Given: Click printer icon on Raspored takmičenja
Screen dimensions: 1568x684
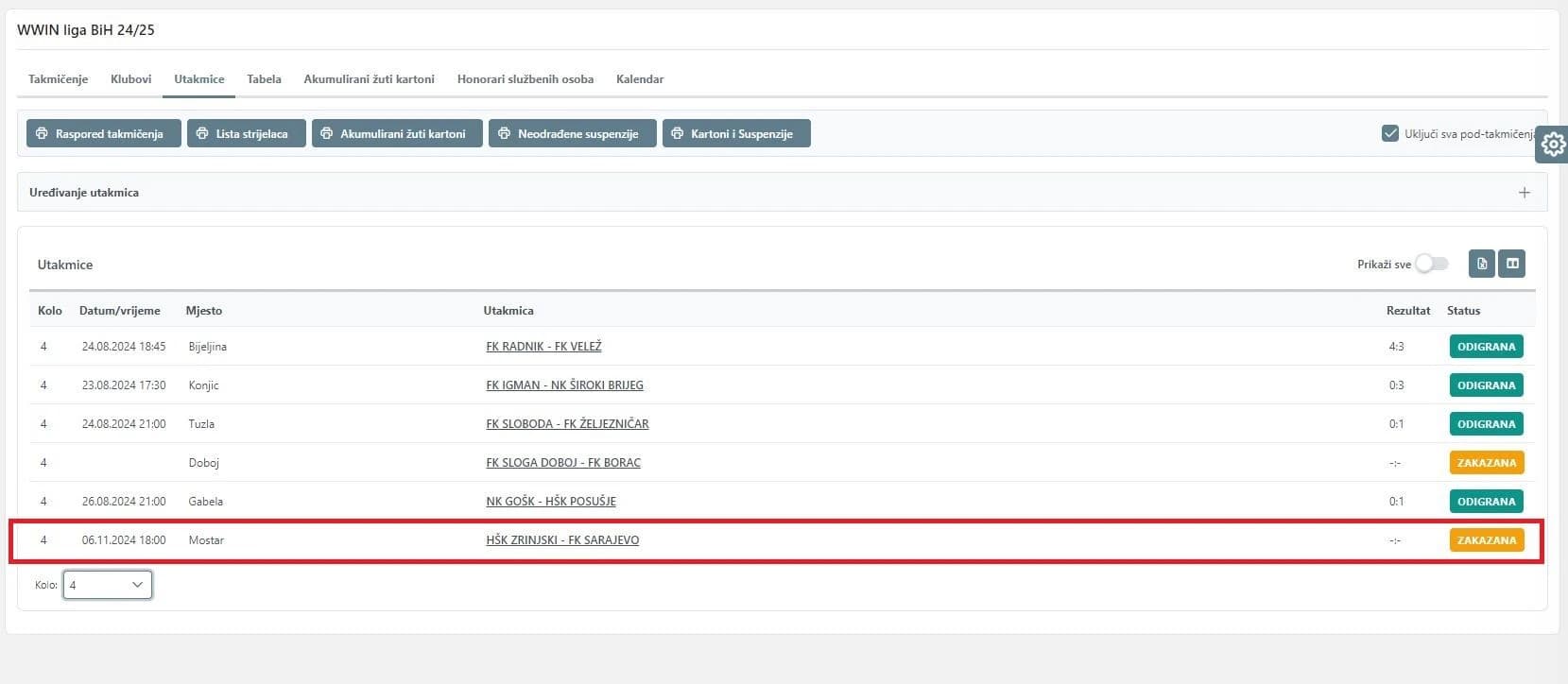Looking at the screenshot, I should 42,133.
